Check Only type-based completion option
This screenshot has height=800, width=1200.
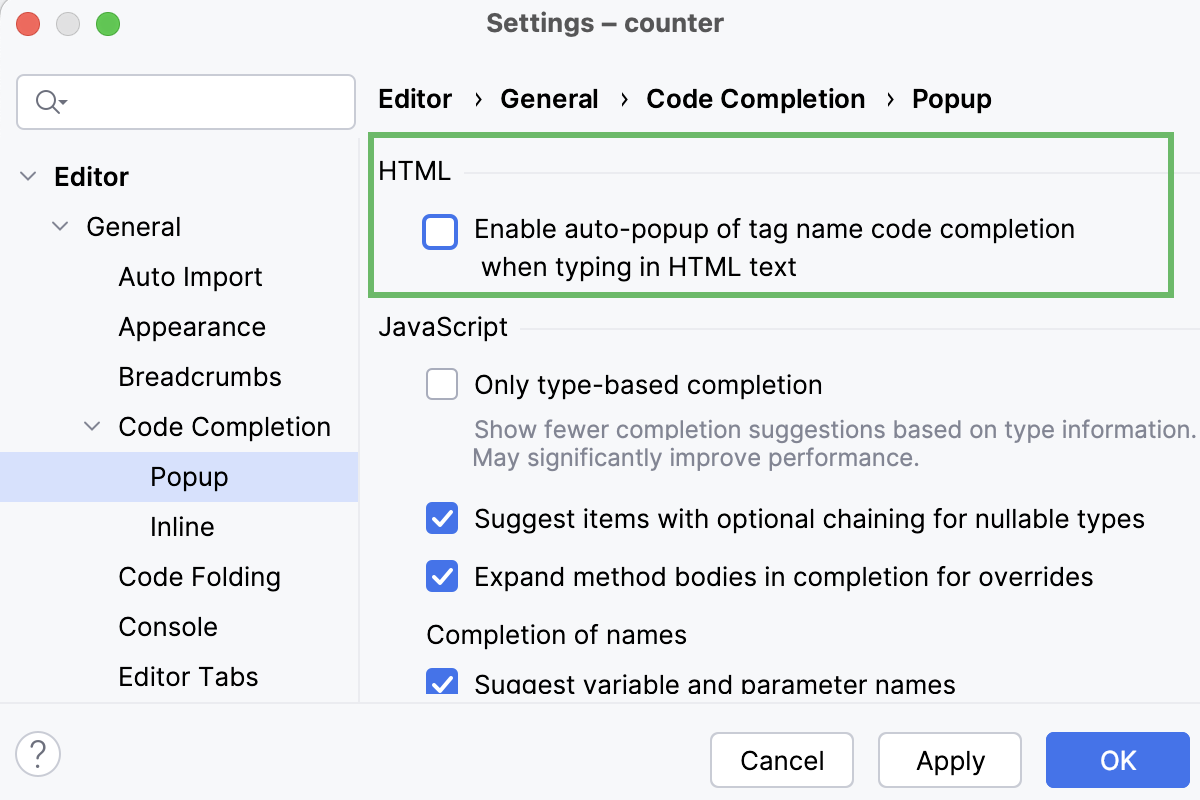[x=442, y=385]
